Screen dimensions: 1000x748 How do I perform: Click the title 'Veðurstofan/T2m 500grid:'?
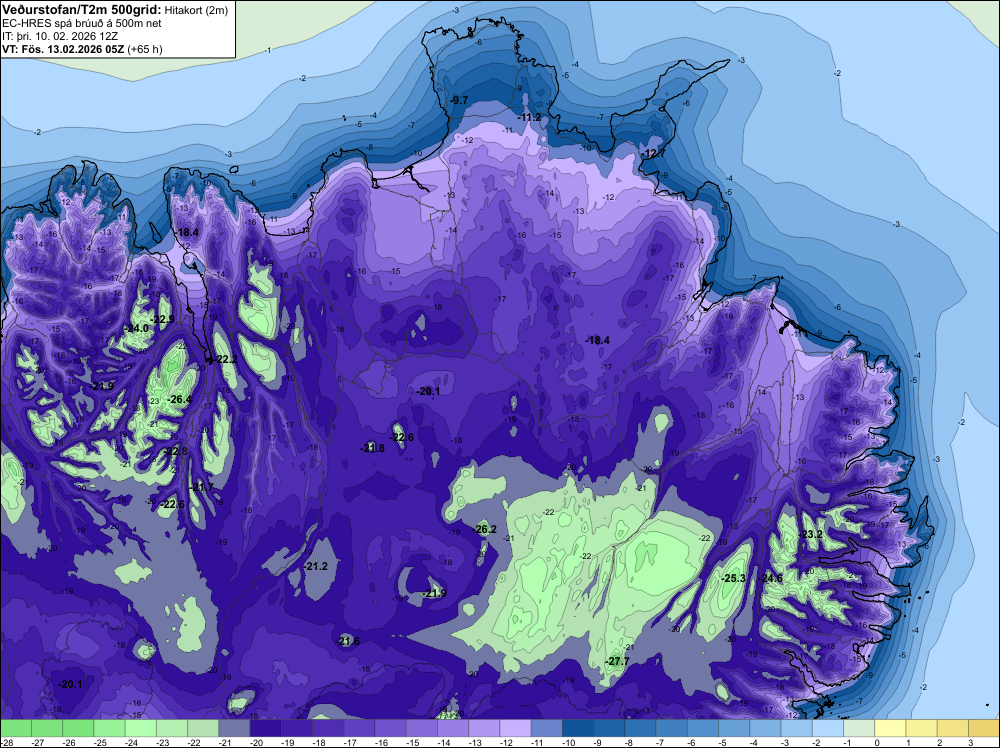point(82,9)
